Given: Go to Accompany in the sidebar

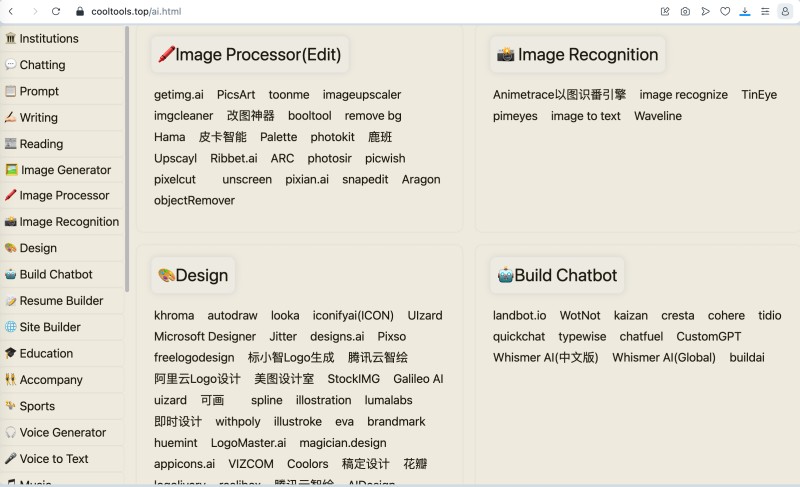Looking at the screenshot, I should (62, 380).
